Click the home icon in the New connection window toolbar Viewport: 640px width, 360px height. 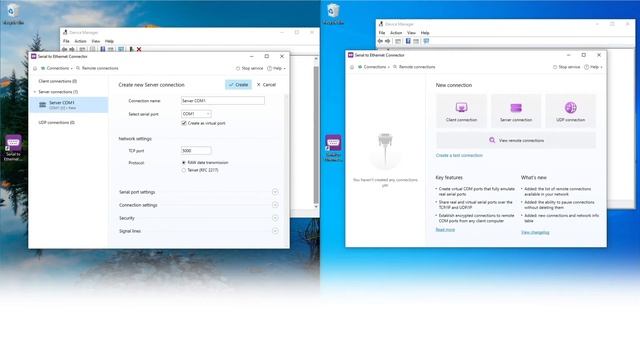[352, 67]
